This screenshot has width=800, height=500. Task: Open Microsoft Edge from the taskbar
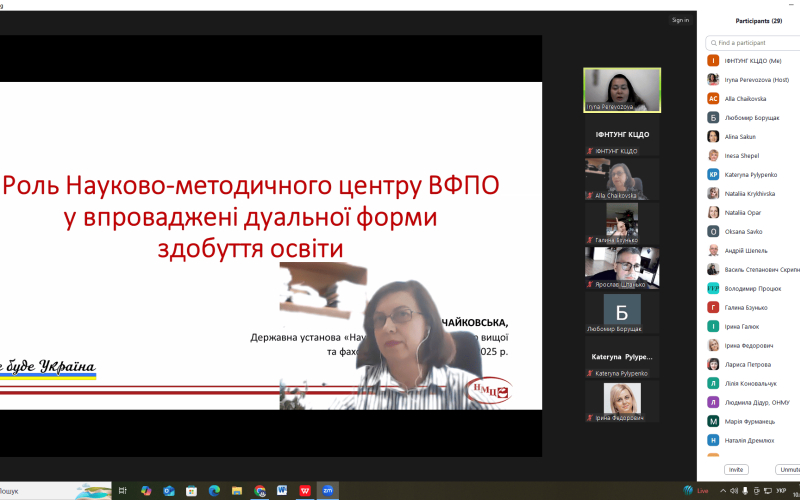(x=214, y=491)
